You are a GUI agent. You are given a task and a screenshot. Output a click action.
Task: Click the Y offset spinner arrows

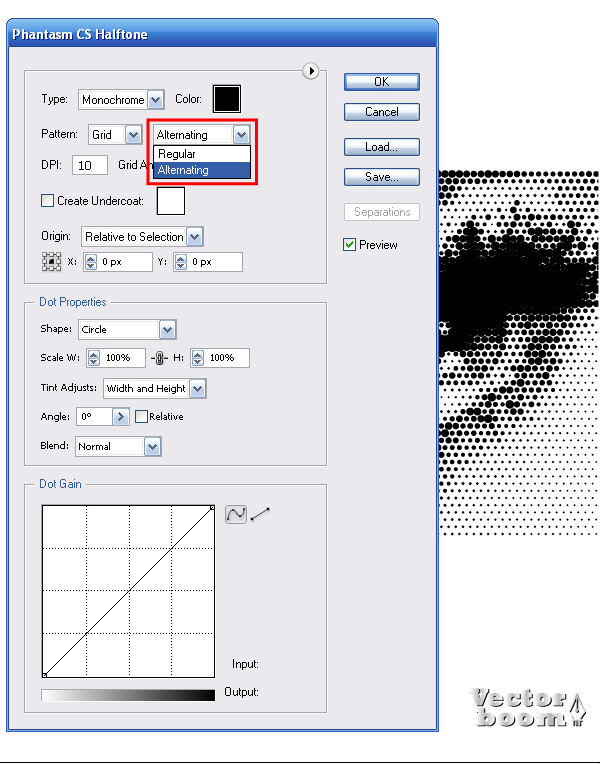(181, 262)
